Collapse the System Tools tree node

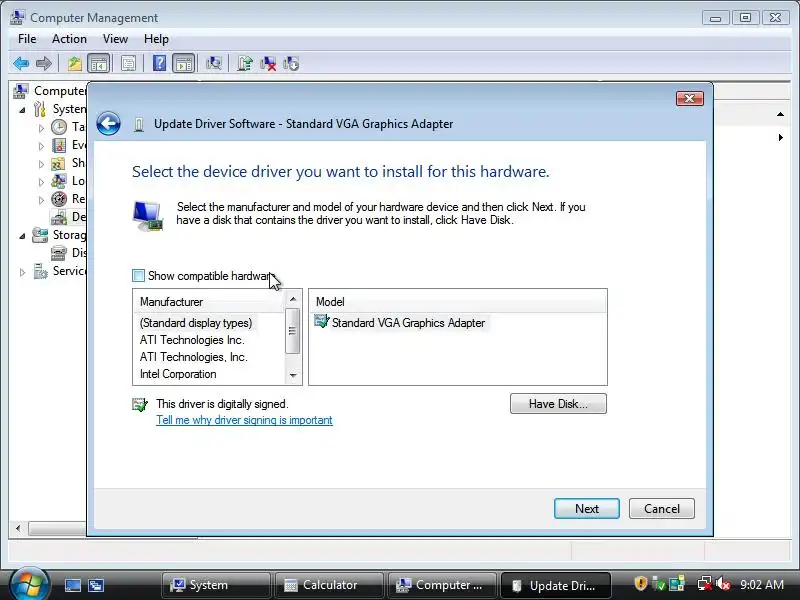coord(22,110)
